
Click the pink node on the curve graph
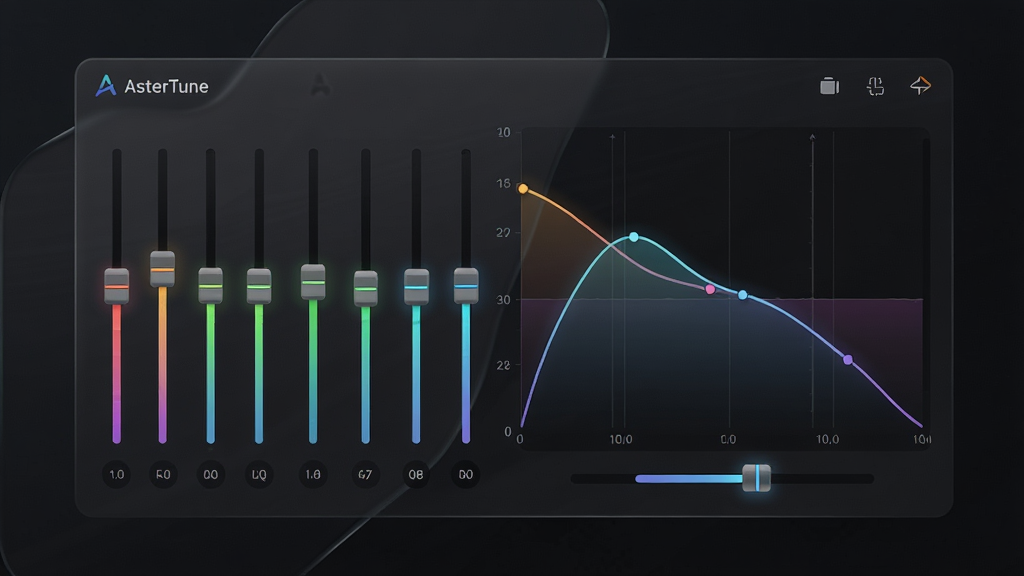pyautogui.click(x=711, y=289)
